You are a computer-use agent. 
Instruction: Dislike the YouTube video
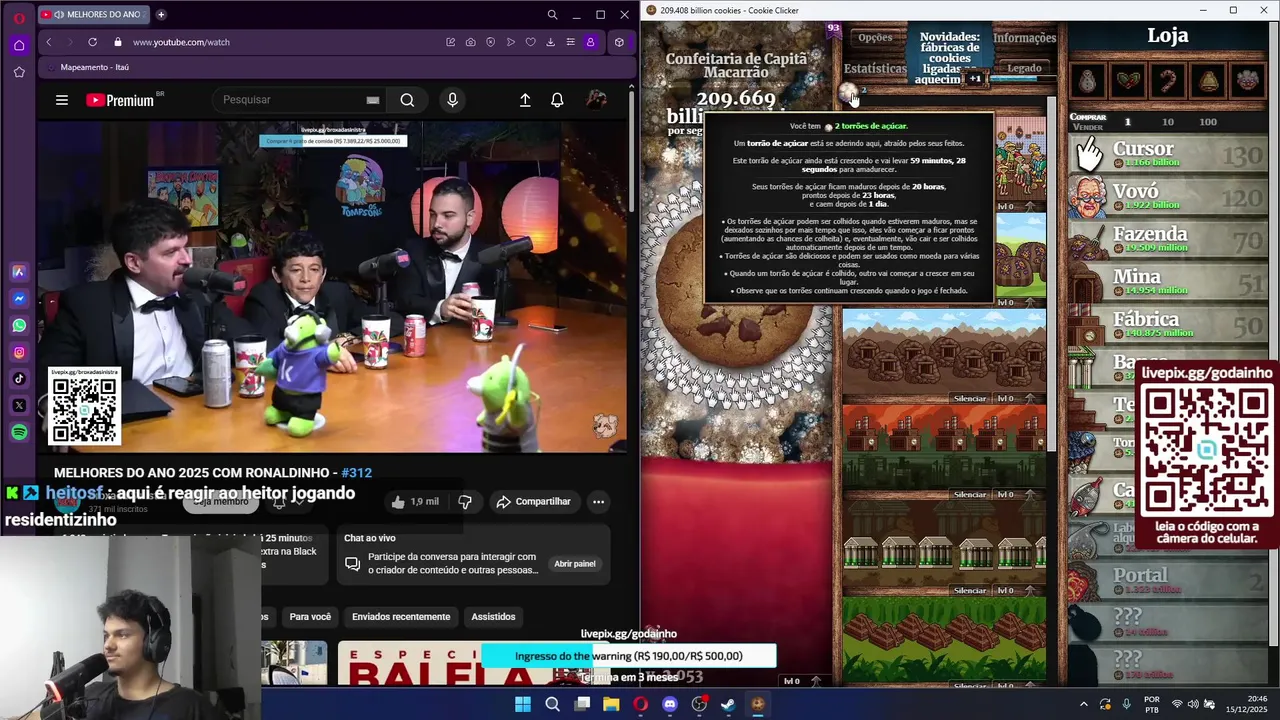[465, 502]
